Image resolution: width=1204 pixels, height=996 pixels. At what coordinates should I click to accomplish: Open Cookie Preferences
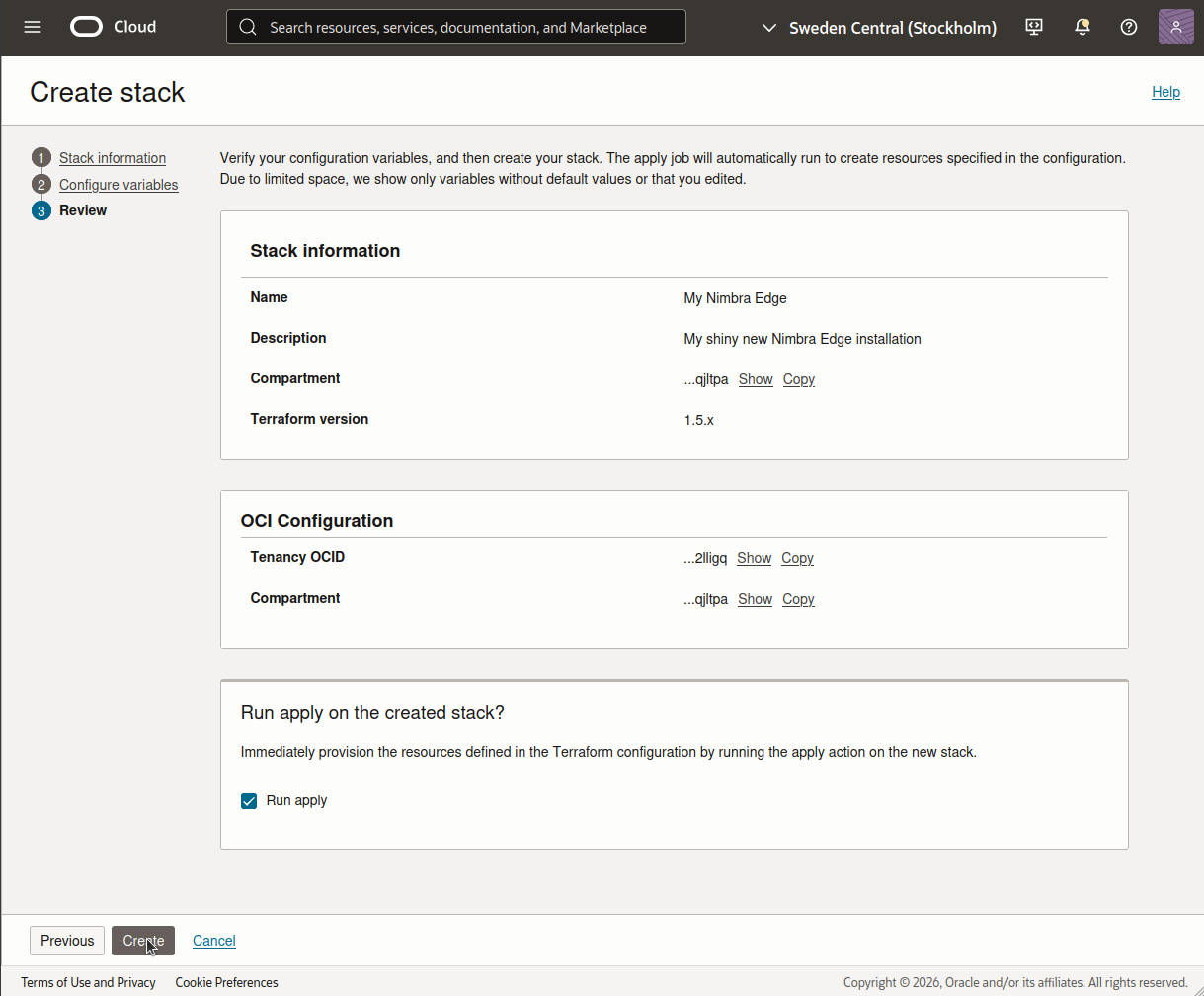(226, 982)
